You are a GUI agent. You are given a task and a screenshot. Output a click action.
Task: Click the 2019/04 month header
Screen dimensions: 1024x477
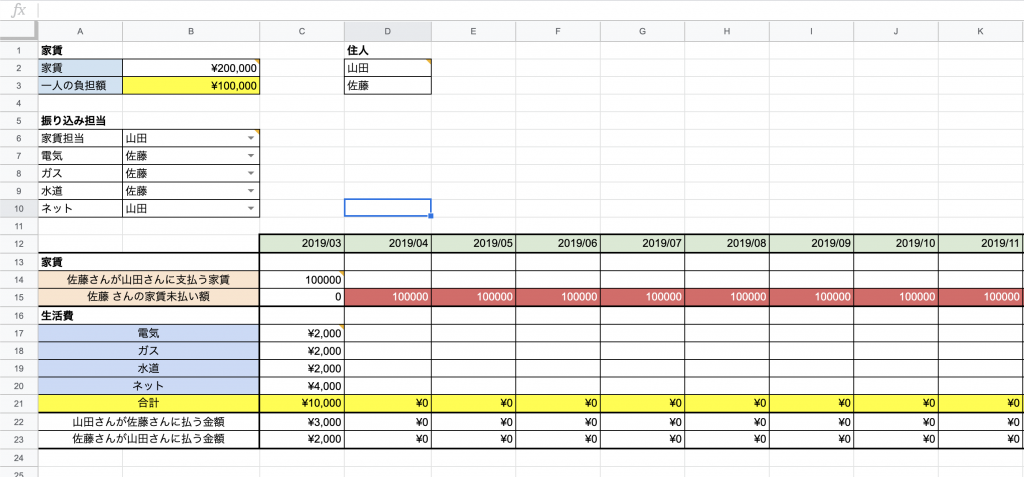pos(387,244)
